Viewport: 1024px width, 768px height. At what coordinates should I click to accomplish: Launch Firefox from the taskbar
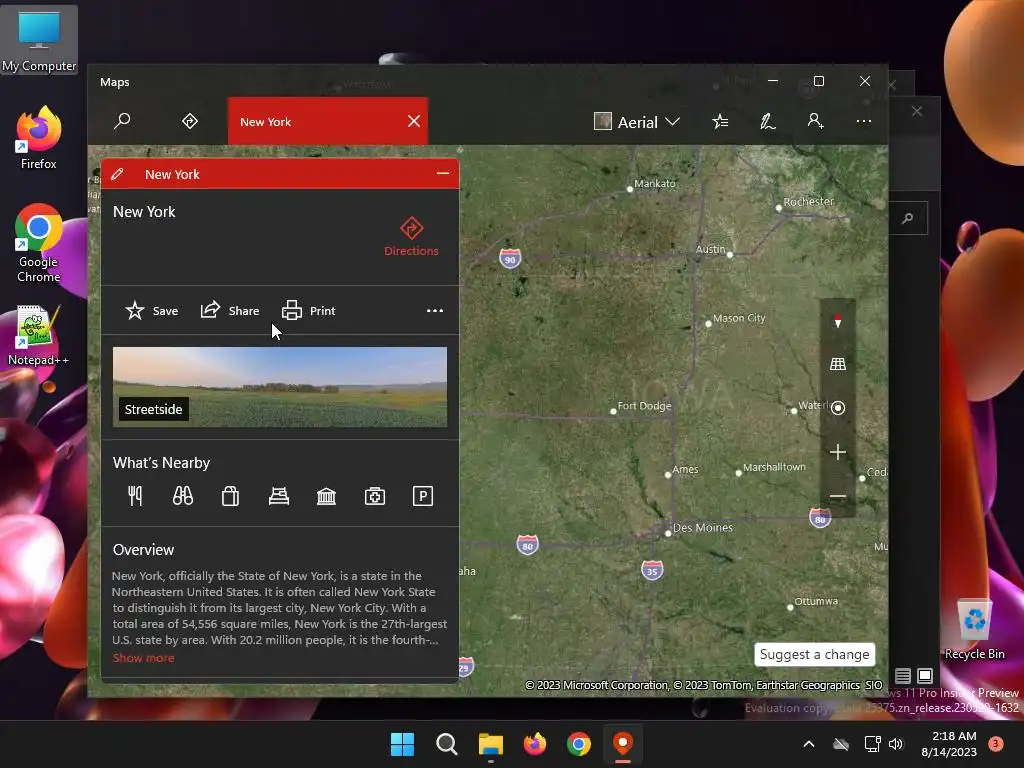point(535,744)
